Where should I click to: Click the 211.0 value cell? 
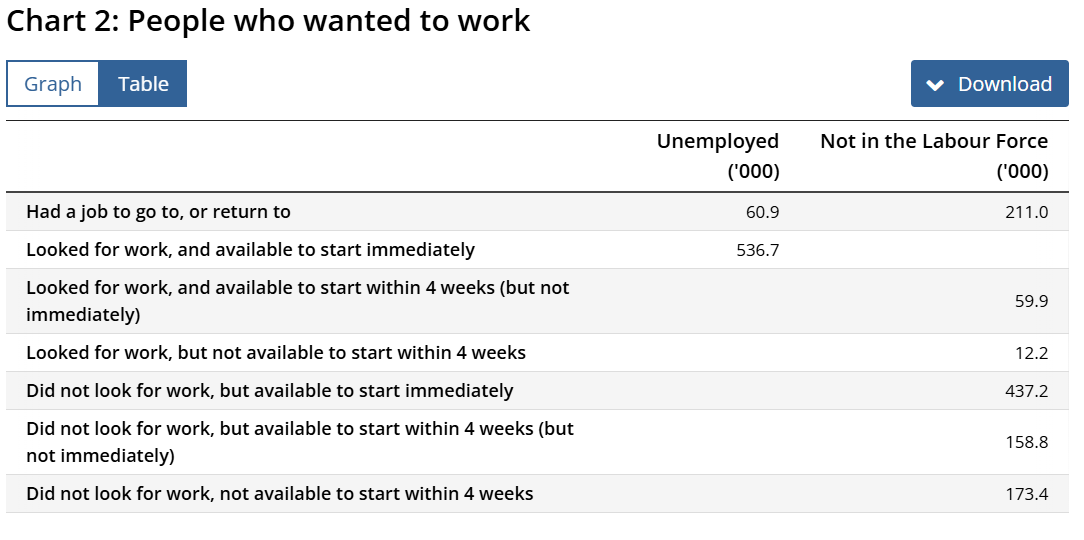(x=1027, y=212)
